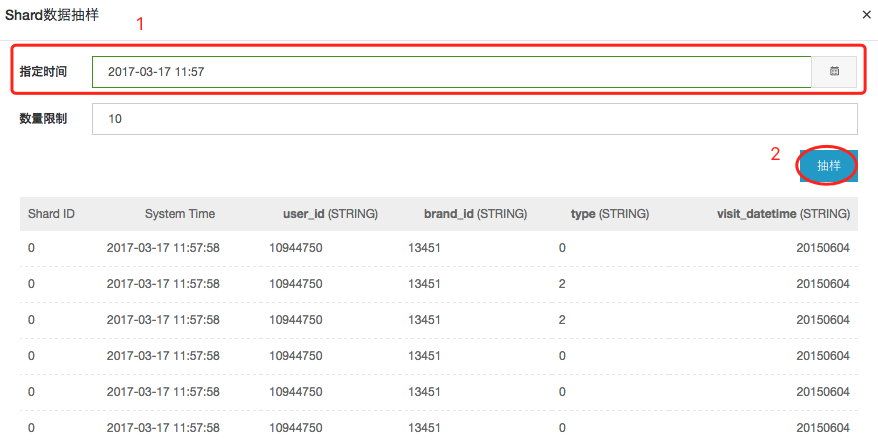
Task: Select first data row's brand_id value 13451
Action: click(x=424, y=248)
